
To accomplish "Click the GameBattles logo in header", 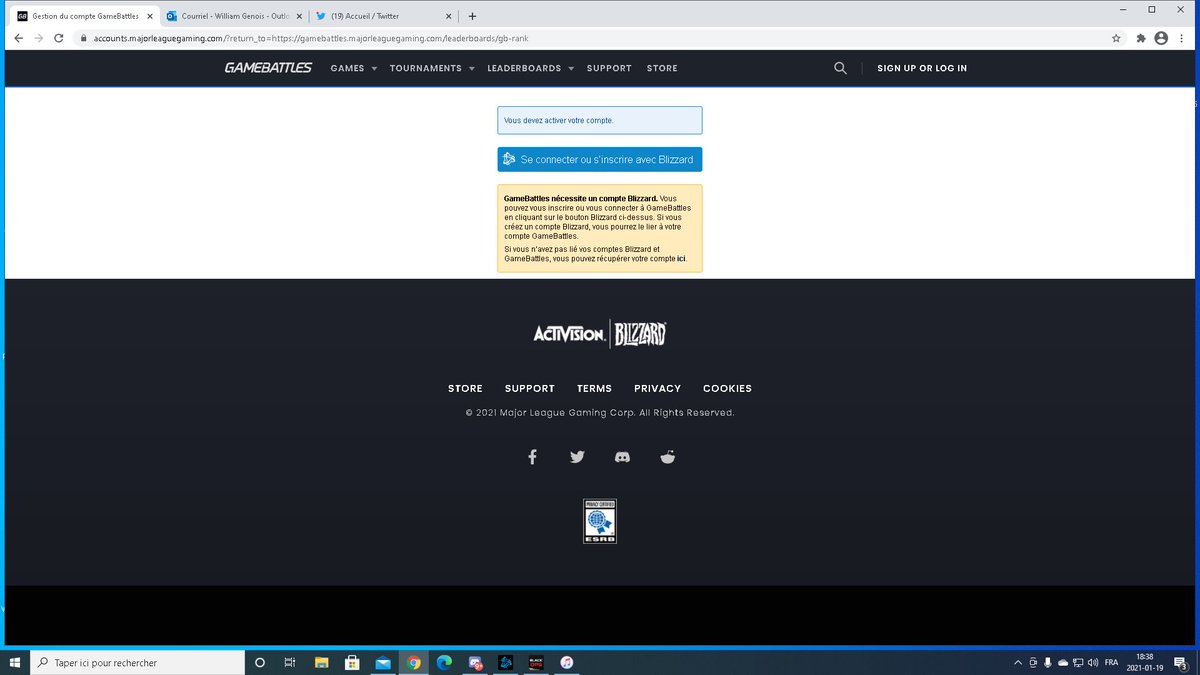I will coord(268,68).
